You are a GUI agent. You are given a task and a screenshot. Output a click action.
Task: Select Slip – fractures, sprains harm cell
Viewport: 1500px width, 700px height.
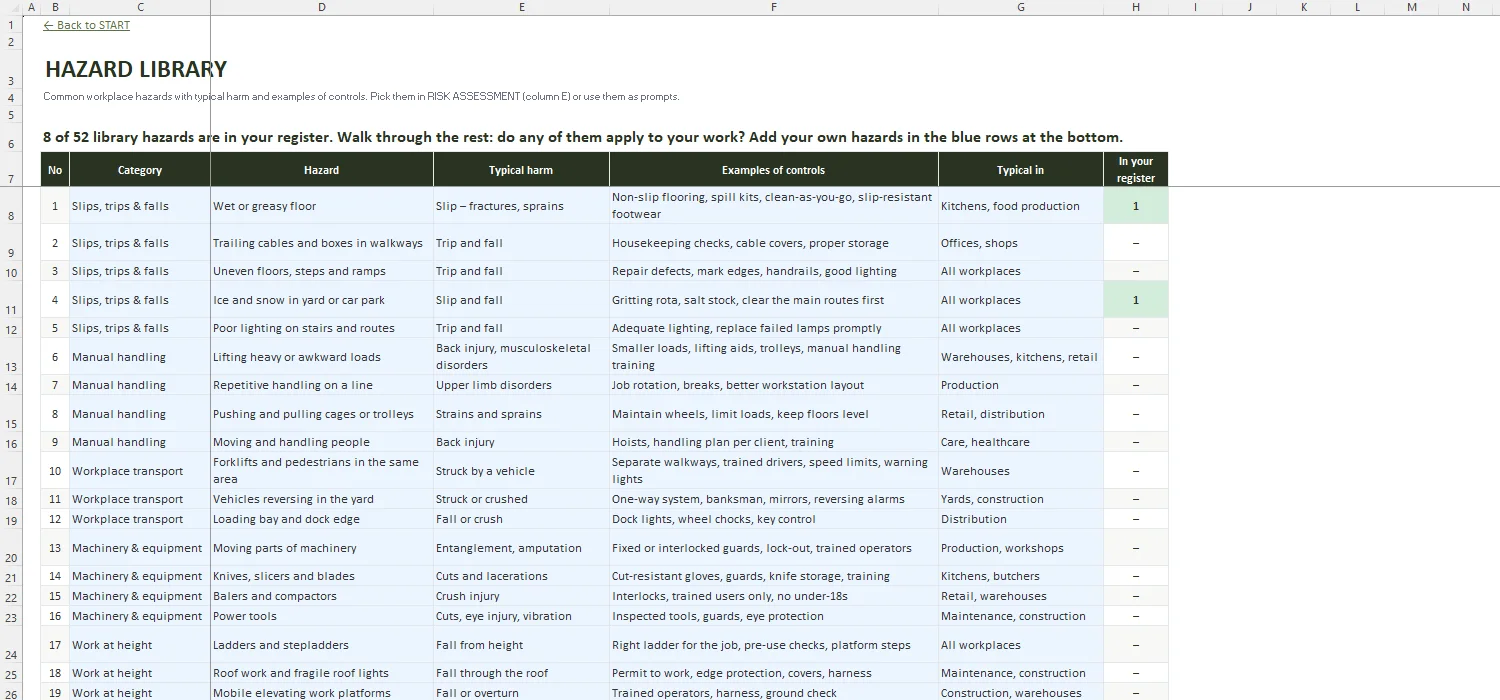pyautogui.click(x=521, y=206)
